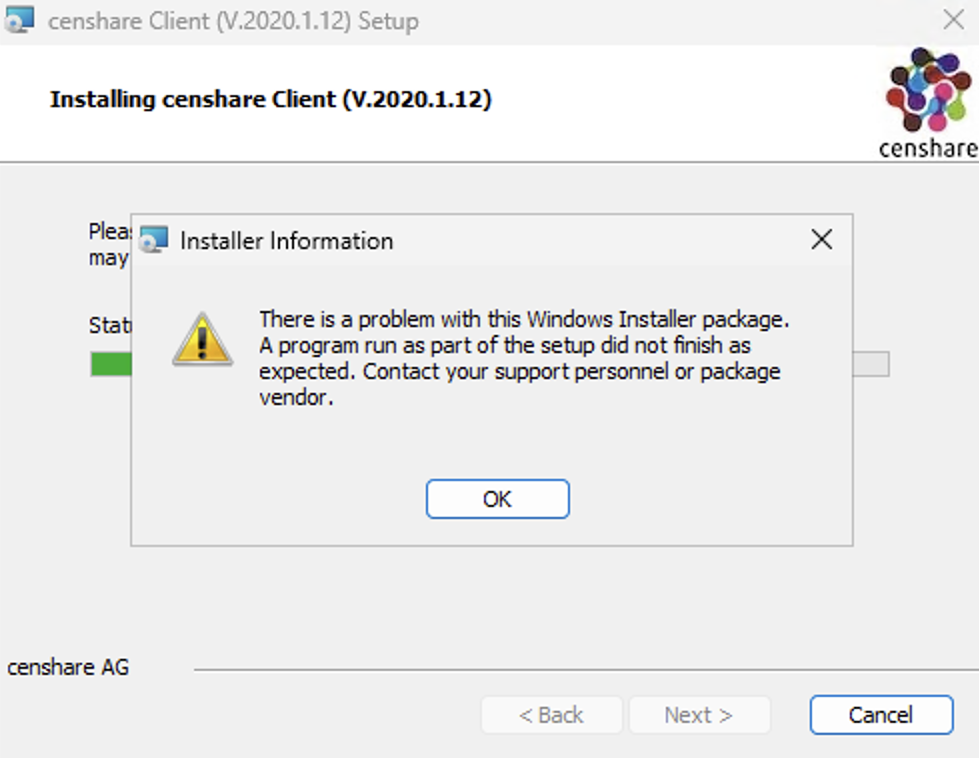Click the setup icon in the main window title bar
Viewport: 979px width, 758px height.
tap(20, 20)
